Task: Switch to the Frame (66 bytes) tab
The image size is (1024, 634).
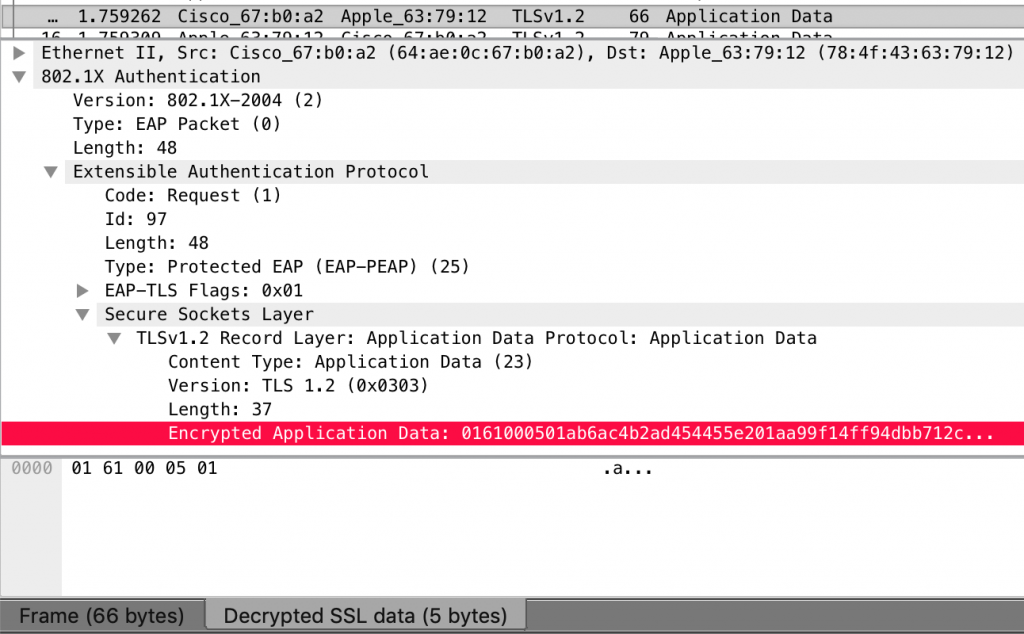Action: pos(102,616)
